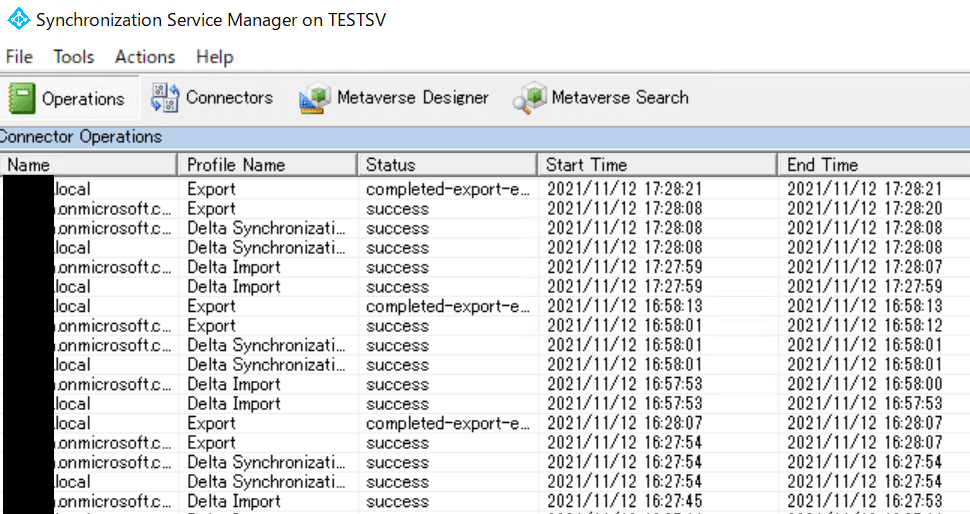Click Operations toolbar label
This screenshot has width=970, height=514.
point(83,99)
